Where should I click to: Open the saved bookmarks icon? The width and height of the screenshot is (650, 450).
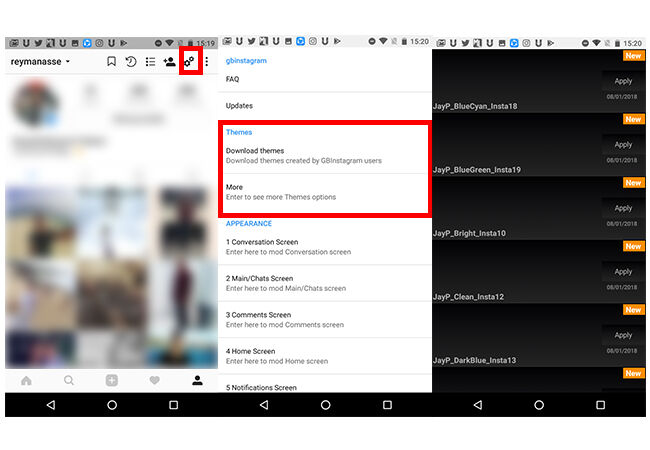pos(111,62)
